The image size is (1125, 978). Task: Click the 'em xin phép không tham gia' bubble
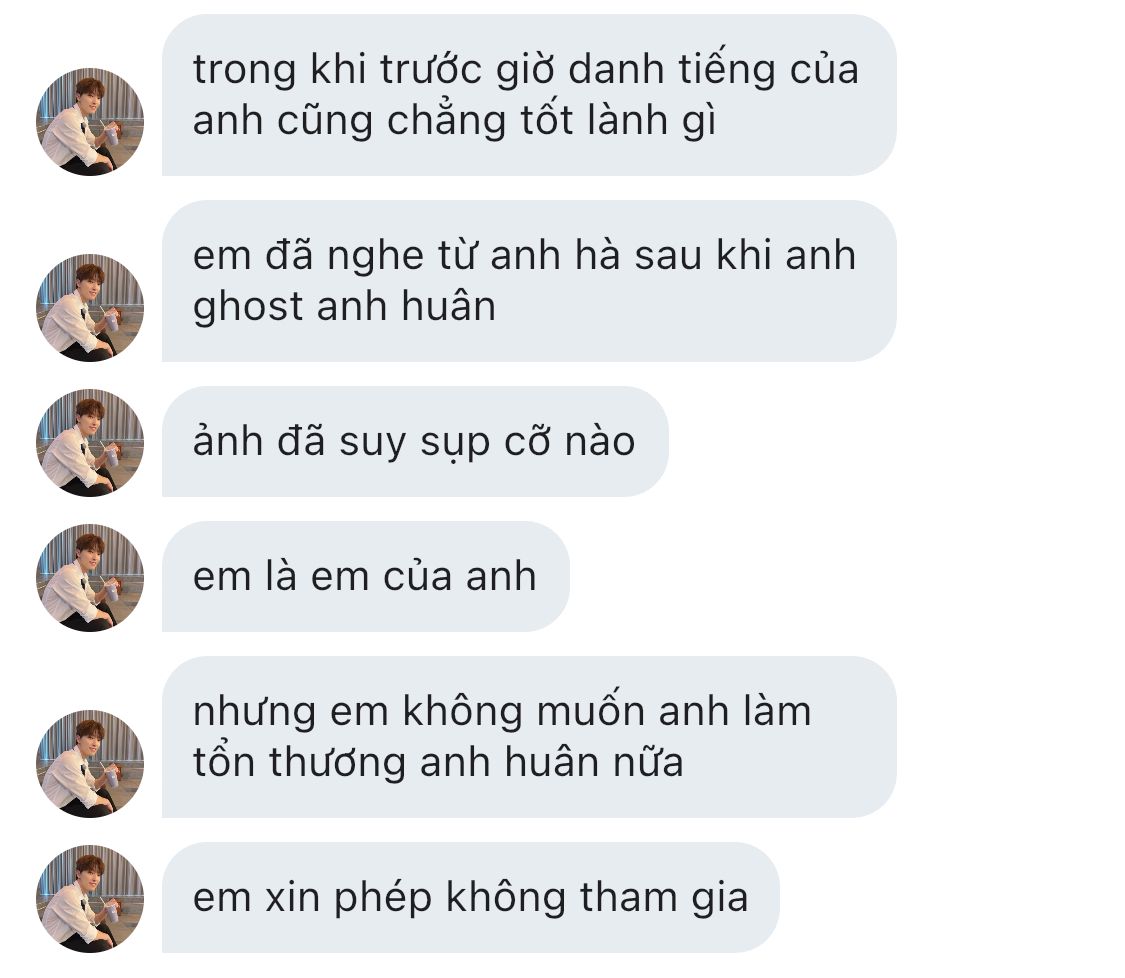point(471,898)
